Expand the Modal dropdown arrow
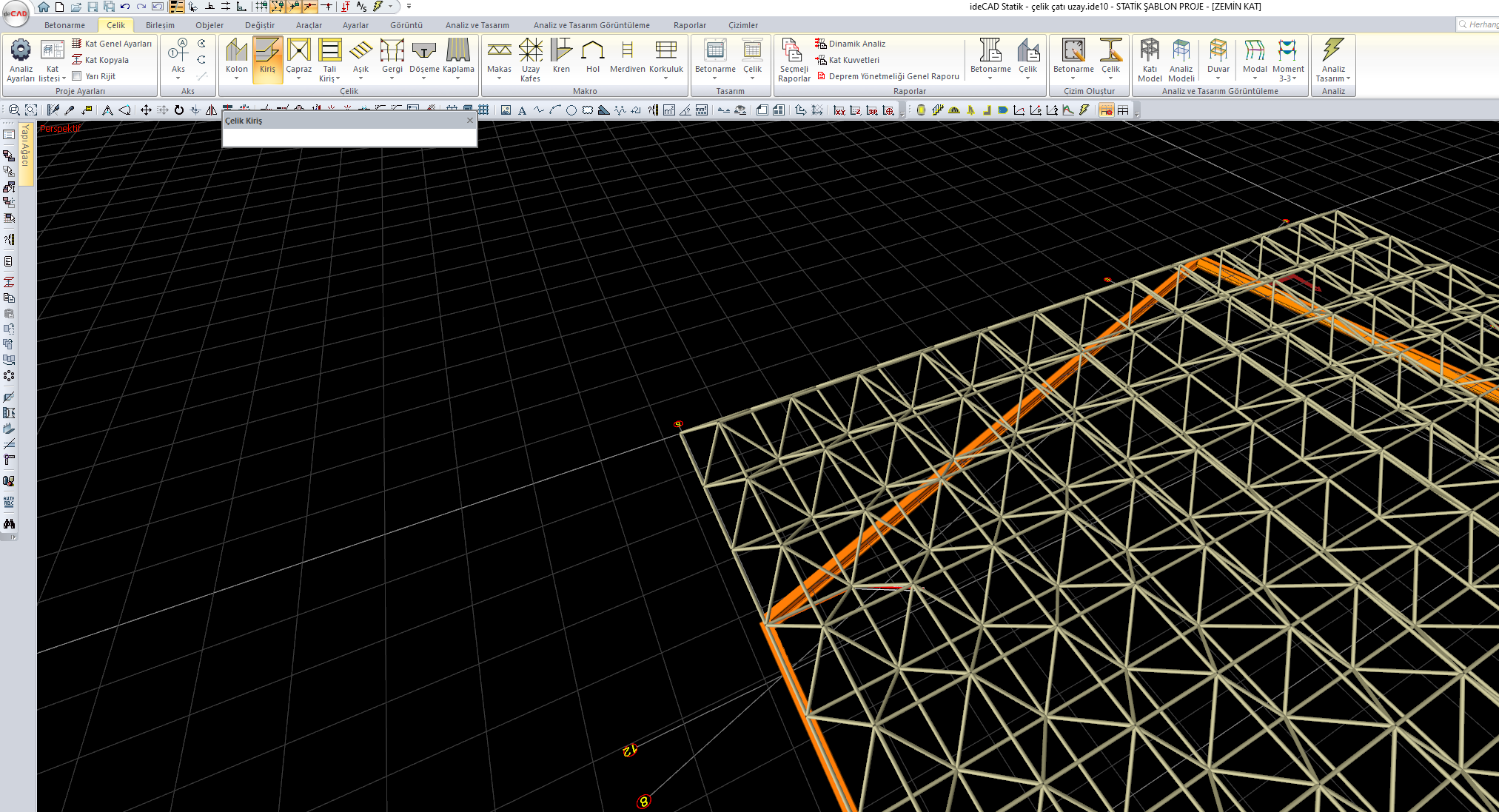The image size is (1499, 812). click(x=1255, y=78)
